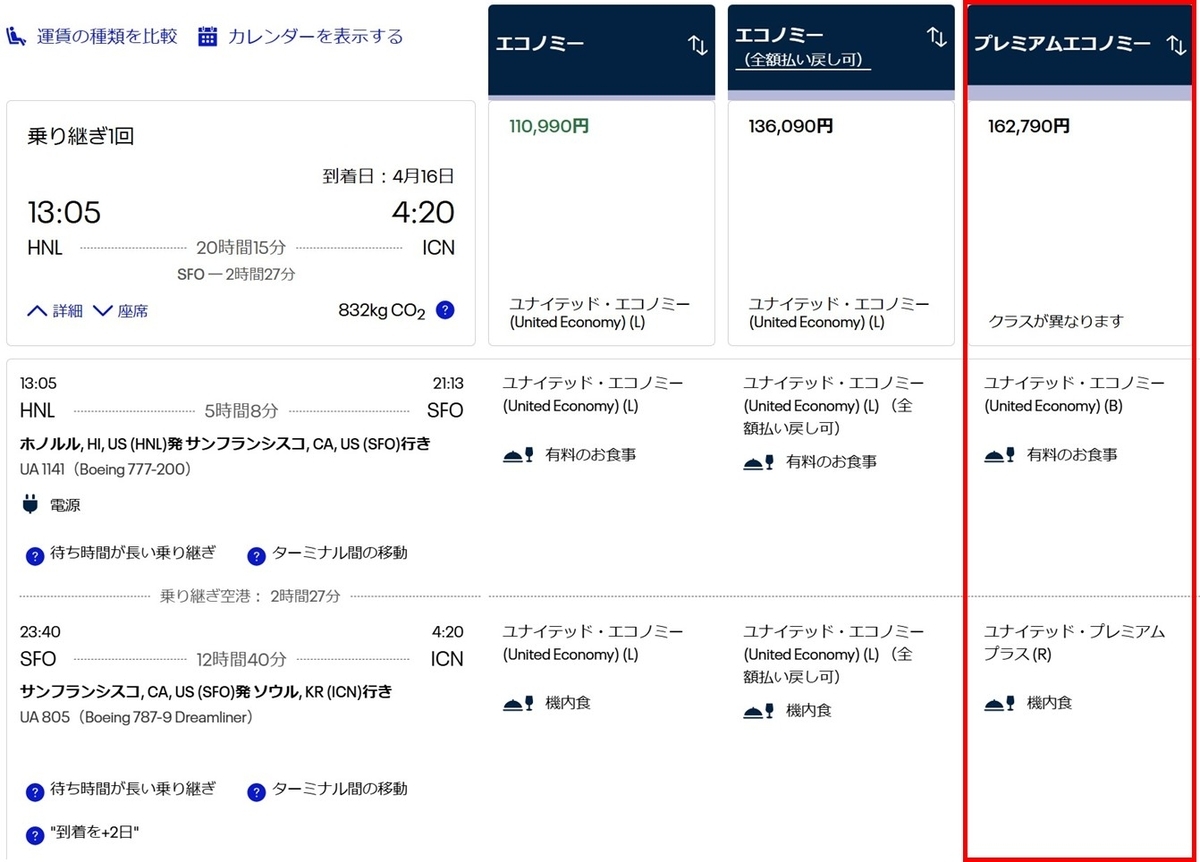Click the 電源 power outlet icon

coord(28,505)
